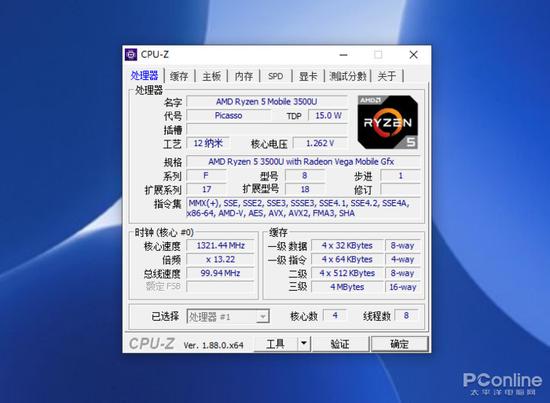The image size is (550, 403).
Task: Select the 处理器 tab
Action: point(145,75)
